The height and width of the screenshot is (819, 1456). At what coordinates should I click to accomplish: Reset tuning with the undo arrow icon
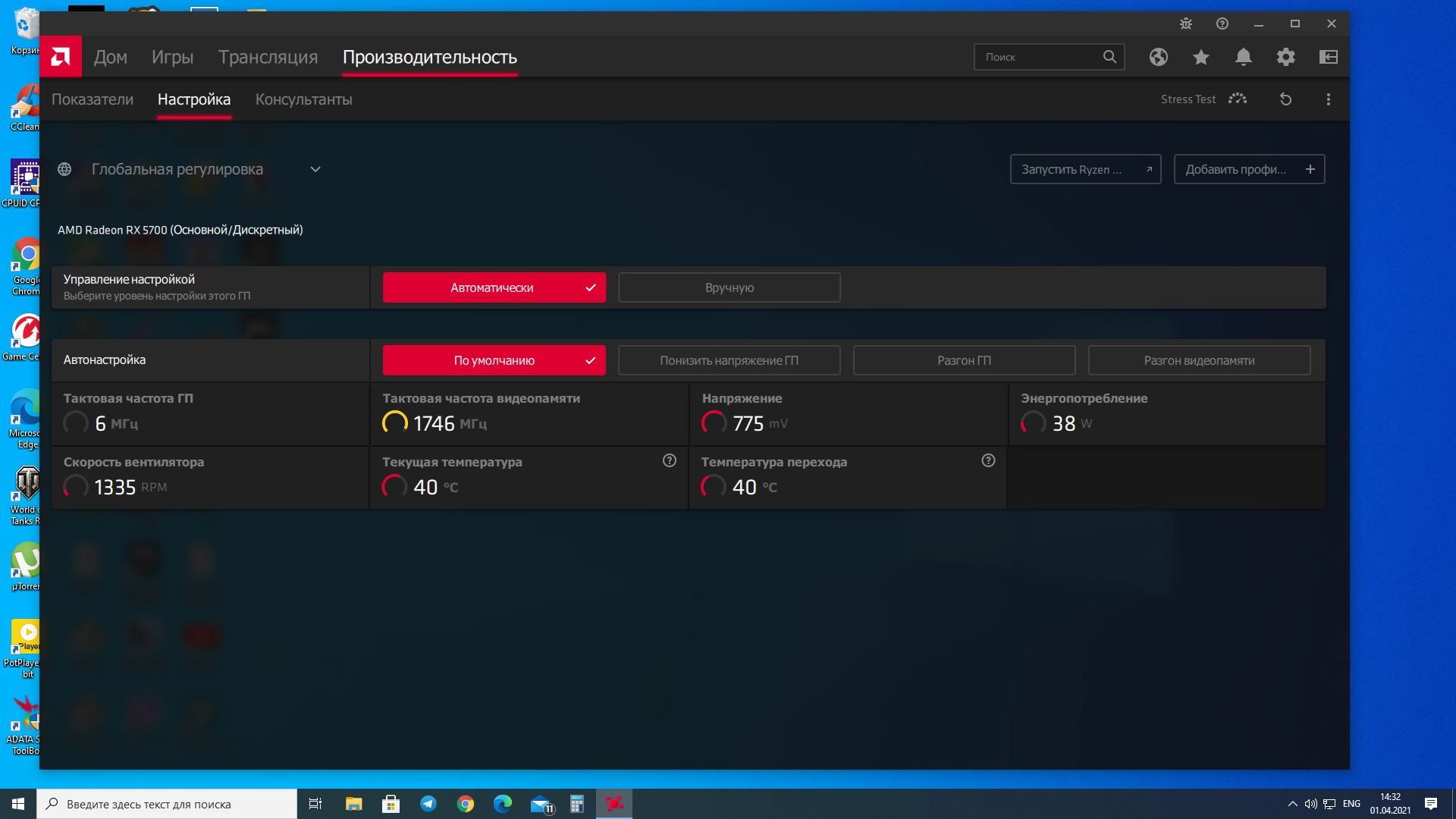coord(1285,99)
